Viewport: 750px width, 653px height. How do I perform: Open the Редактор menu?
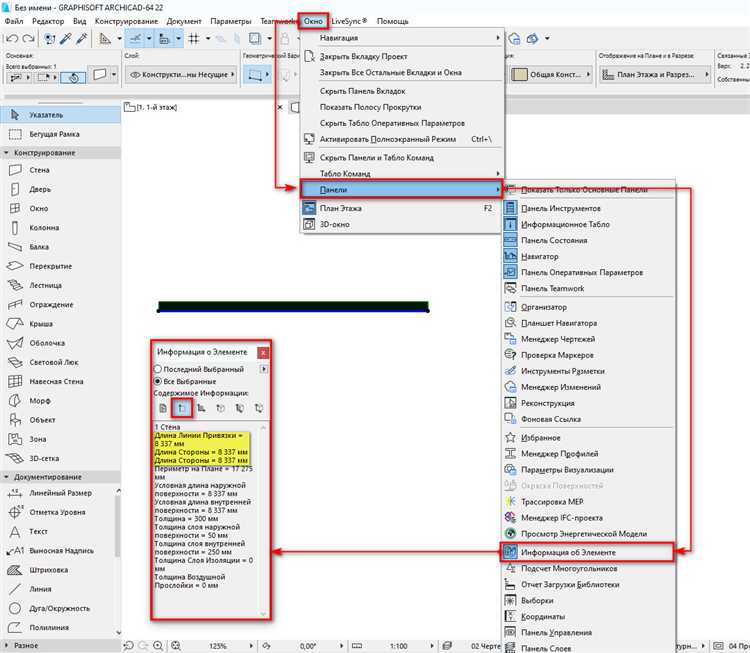(48, 21)
